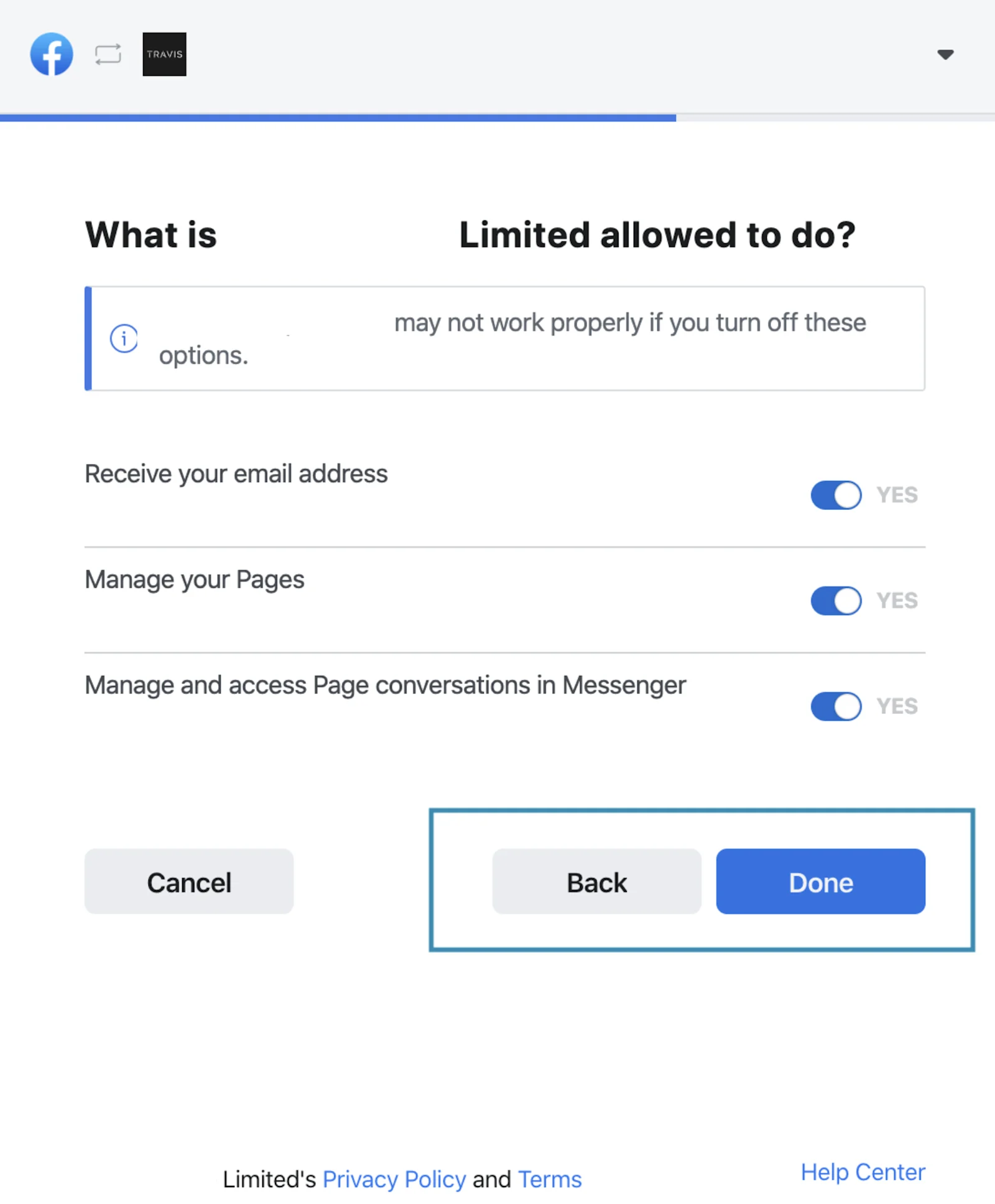Screen dimensions: 995x1204
Task: Open Limited's Privacy Policy link
Action: 394,1179
